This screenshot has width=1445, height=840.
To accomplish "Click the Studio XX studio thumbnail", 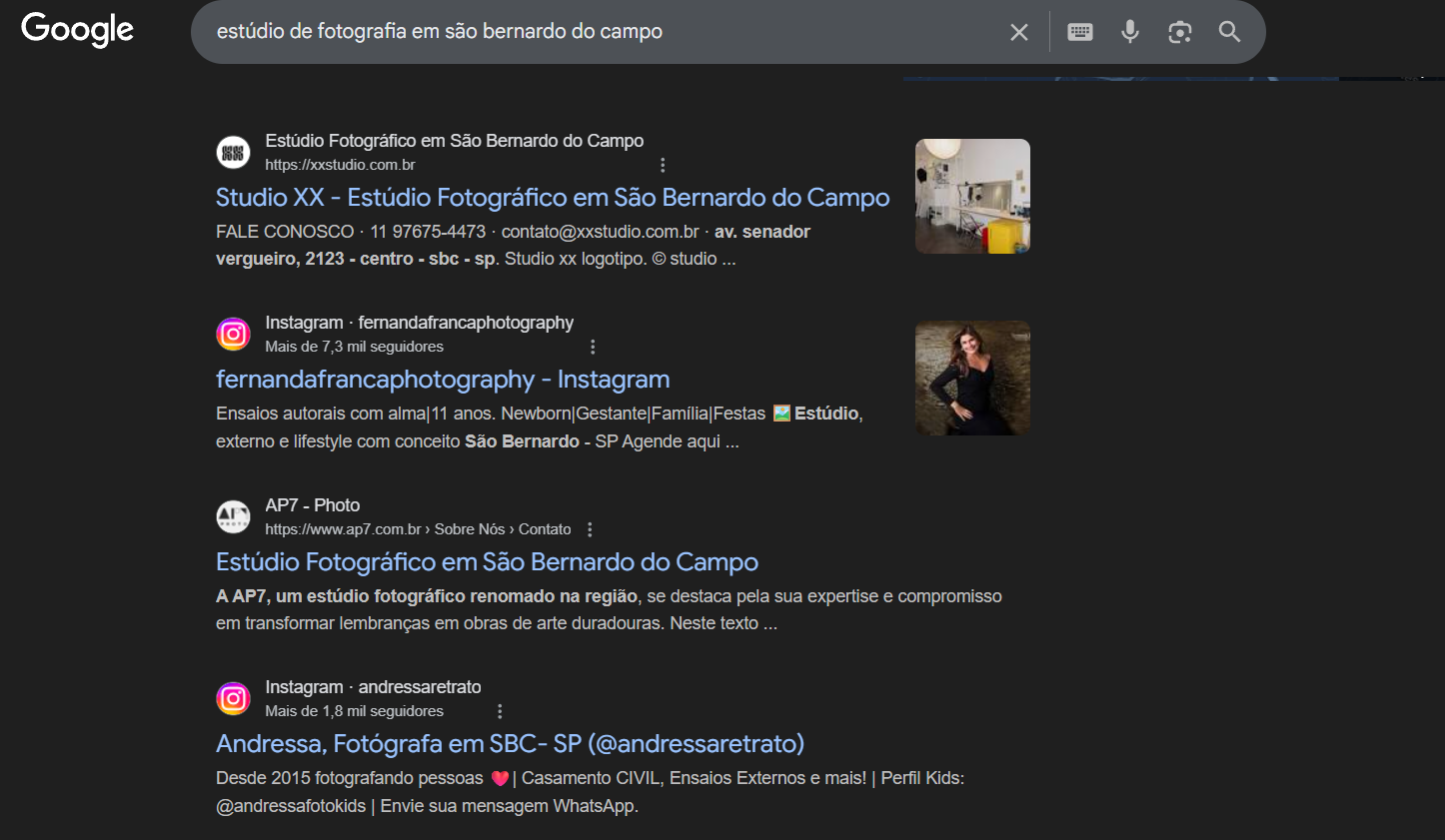I will [972, 196].
